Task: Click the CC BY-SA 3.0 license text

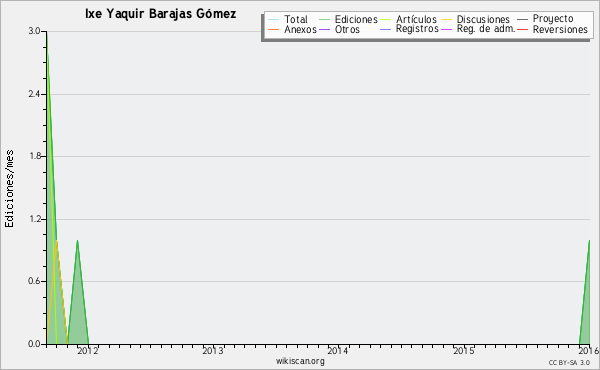Action: [569, 362]
